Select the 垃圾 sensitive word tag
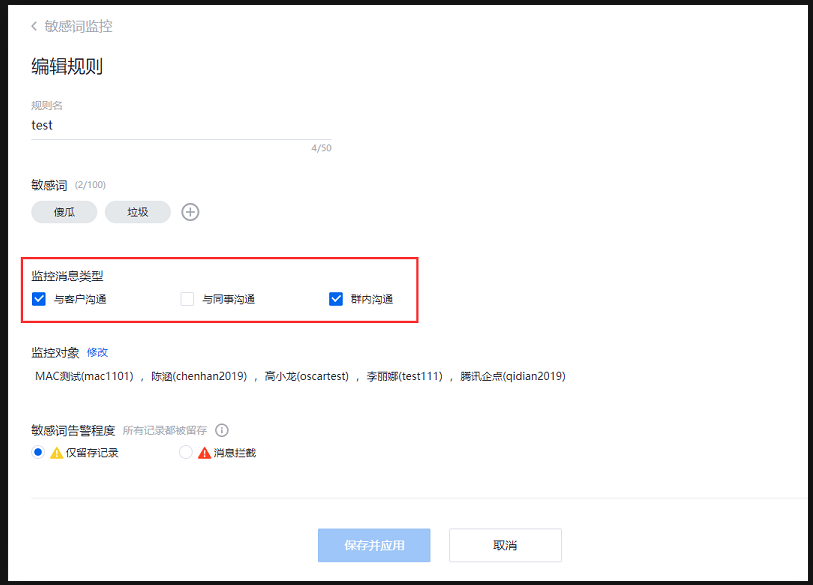 (138, 212)
